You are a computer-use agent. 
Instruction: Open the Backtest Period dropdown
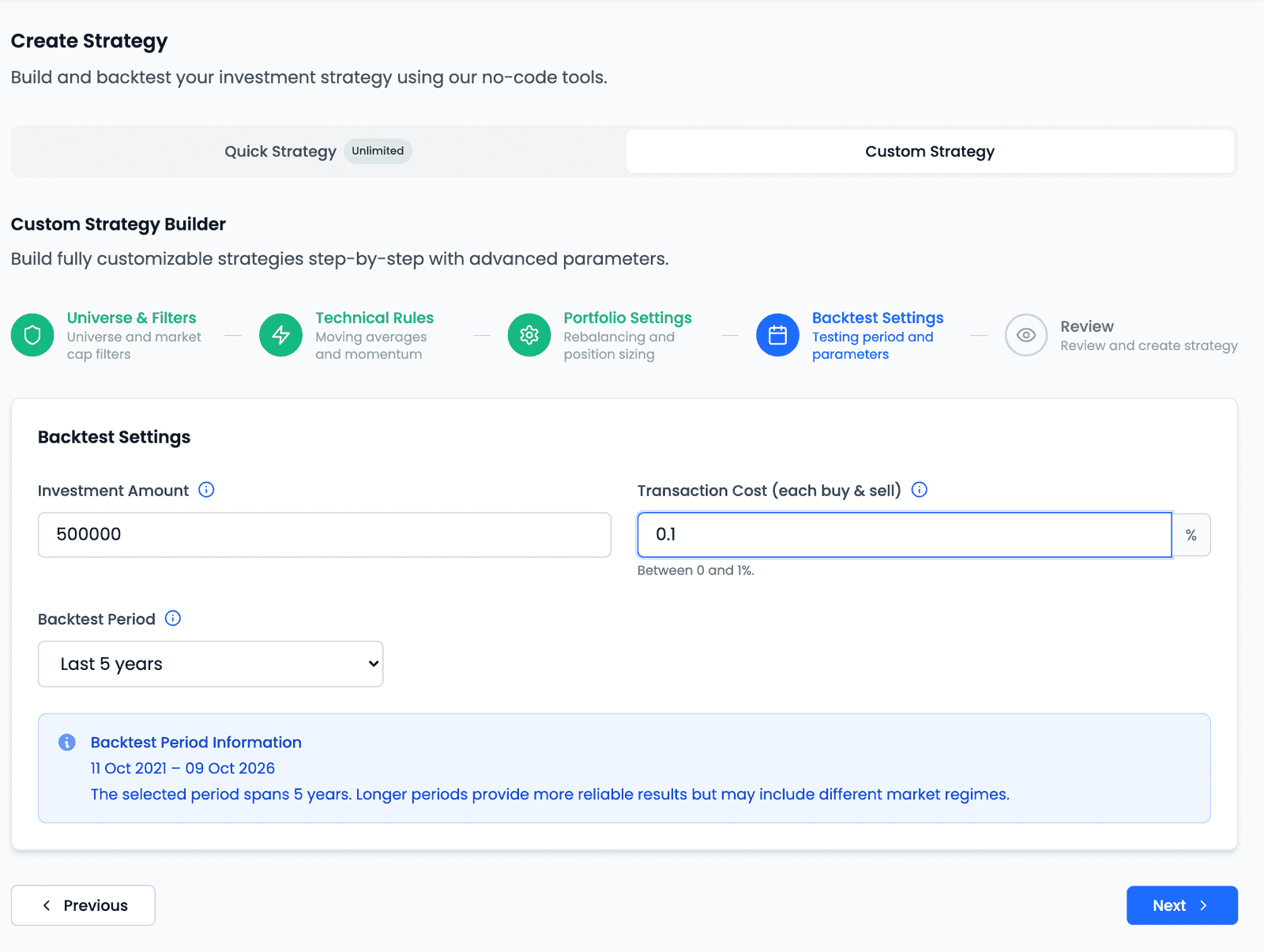click(210, 664)
